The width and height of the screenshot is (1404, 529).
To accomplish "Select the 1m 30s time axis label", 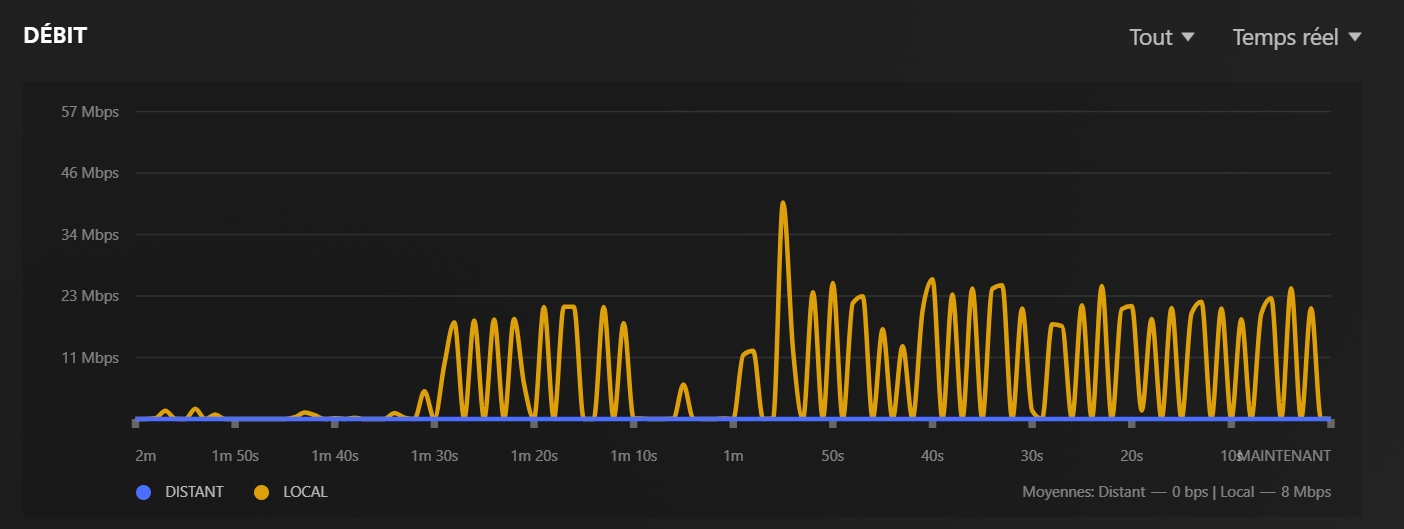I will [x=434, y=456].
